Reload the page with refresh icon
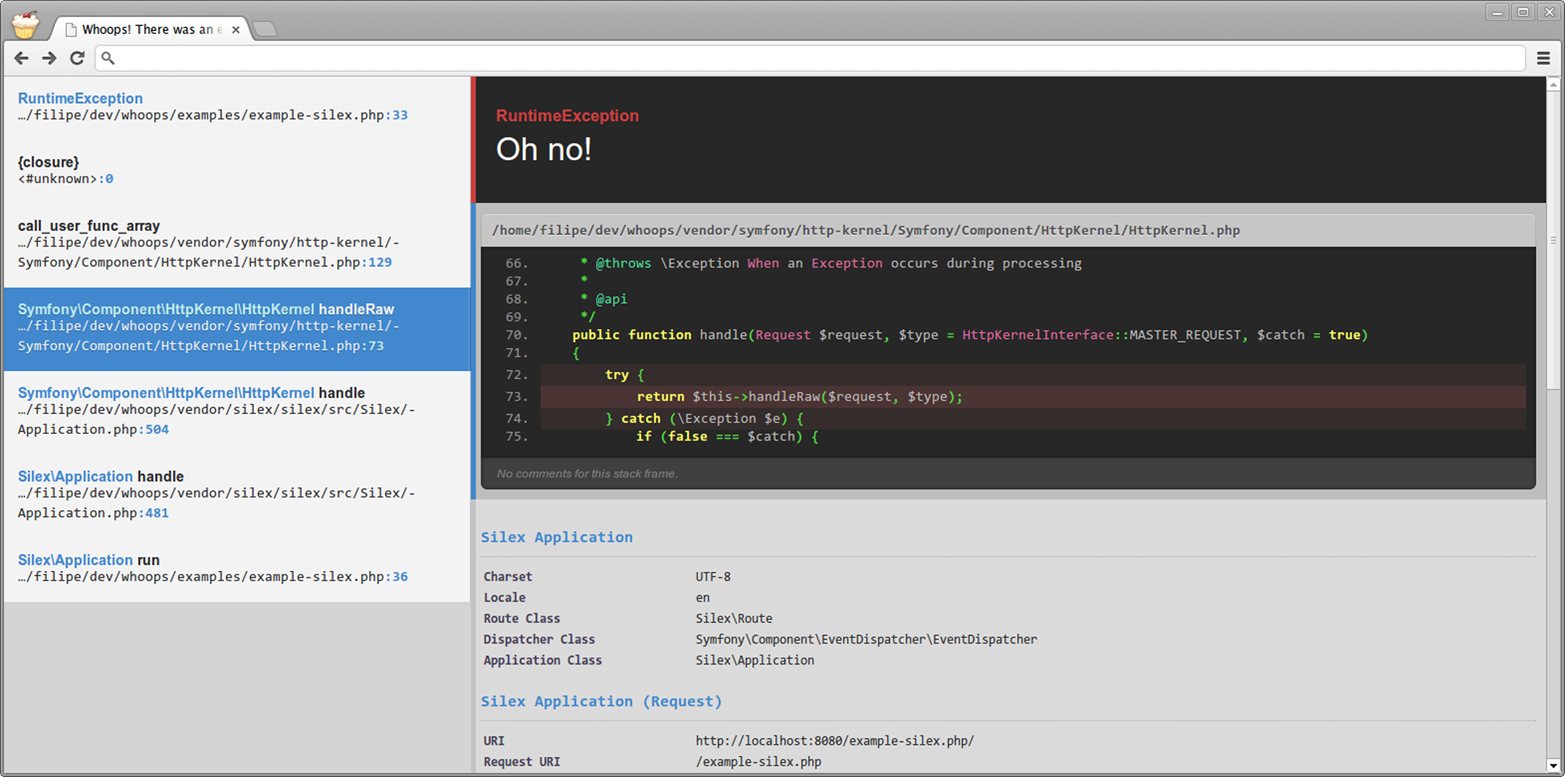This screenshot has width=1565, height=777. pyautogui.click(x=77, y=58)
